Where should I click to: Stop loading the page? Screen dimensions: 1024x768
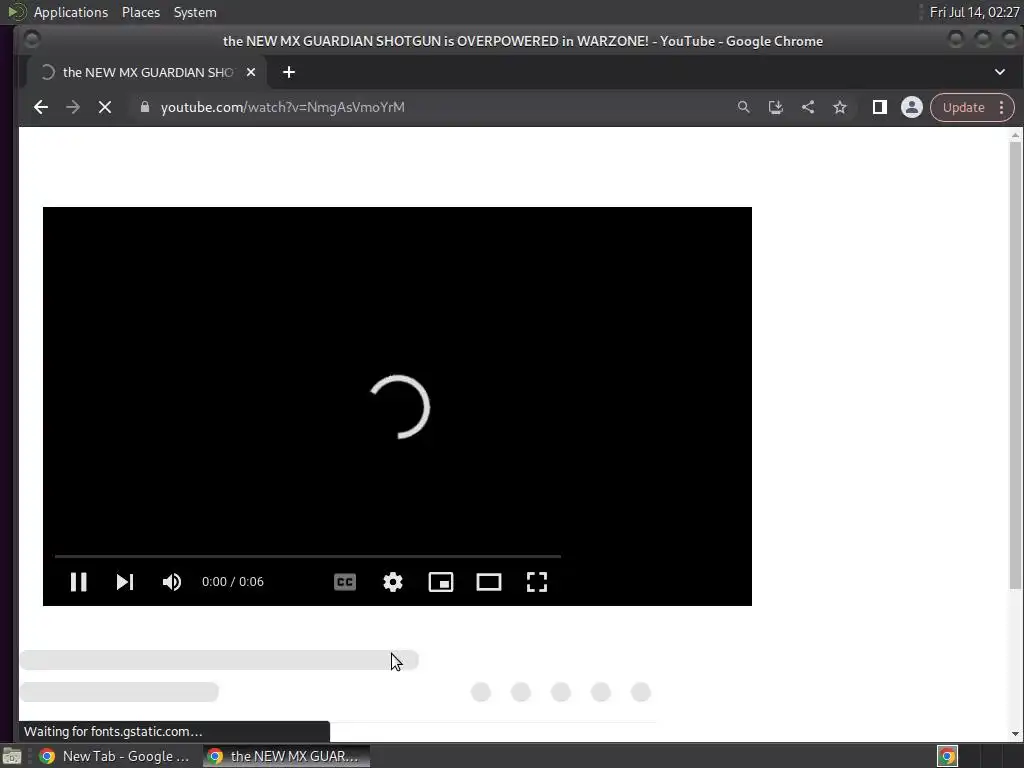[x=104, y=107]
